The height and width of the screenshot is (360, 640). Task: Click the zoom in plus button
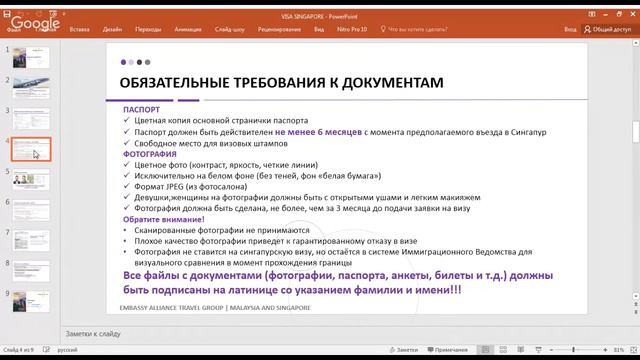click(x=605, y=350)
